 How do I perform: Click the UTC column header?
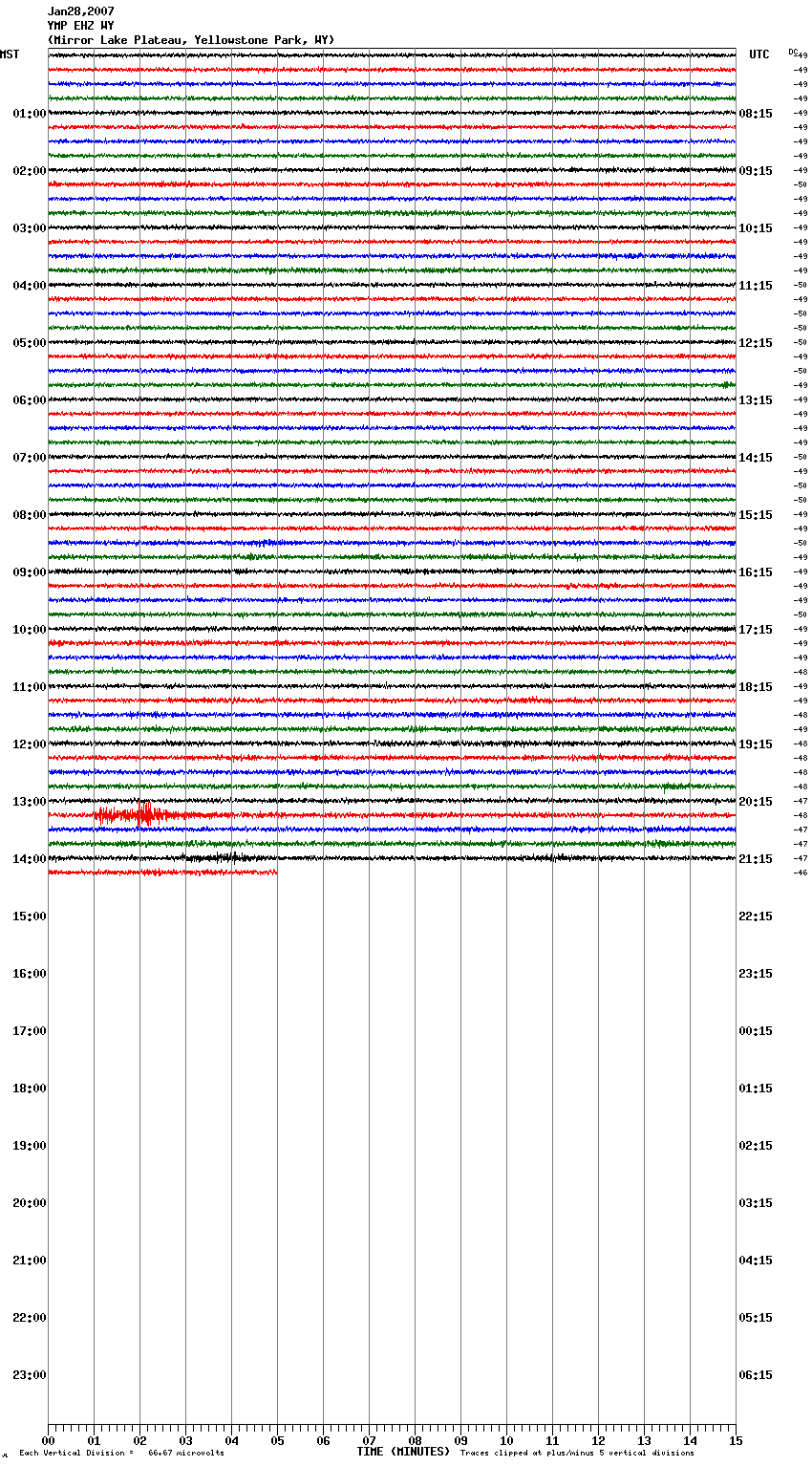(759, 54)
